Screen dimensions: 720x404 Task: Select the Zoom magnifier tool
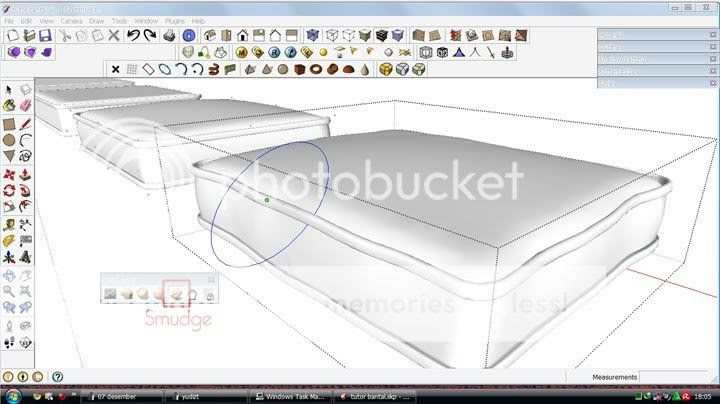(x=9, y=291)
